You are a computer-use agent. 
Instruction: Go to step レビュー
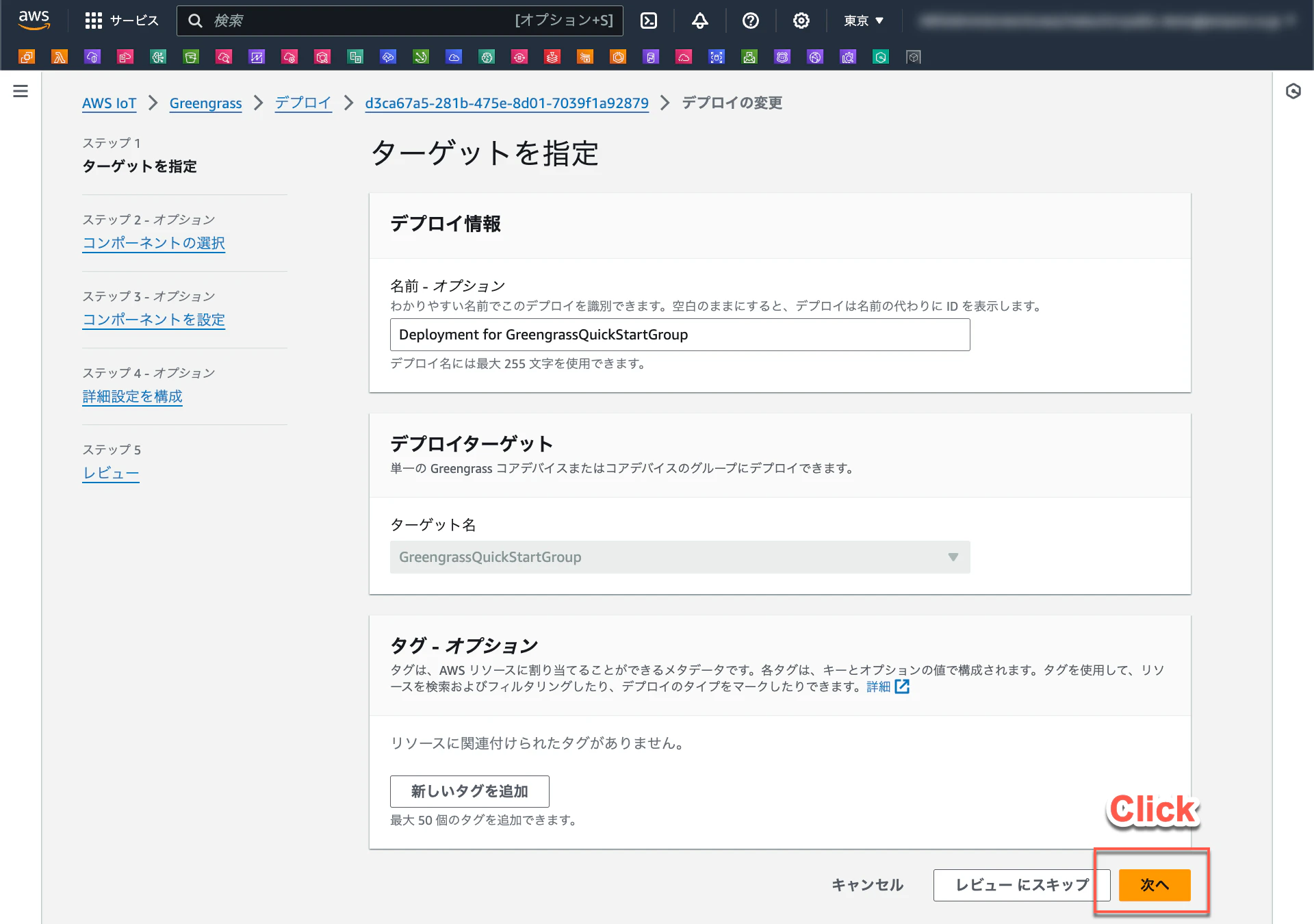[x=110, y=473]
